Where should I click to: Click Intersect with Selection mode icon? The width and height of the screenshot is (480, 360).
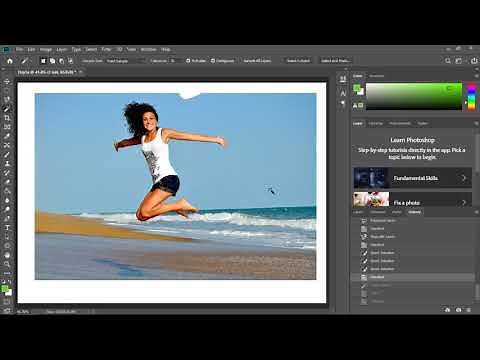click(70, 61)
